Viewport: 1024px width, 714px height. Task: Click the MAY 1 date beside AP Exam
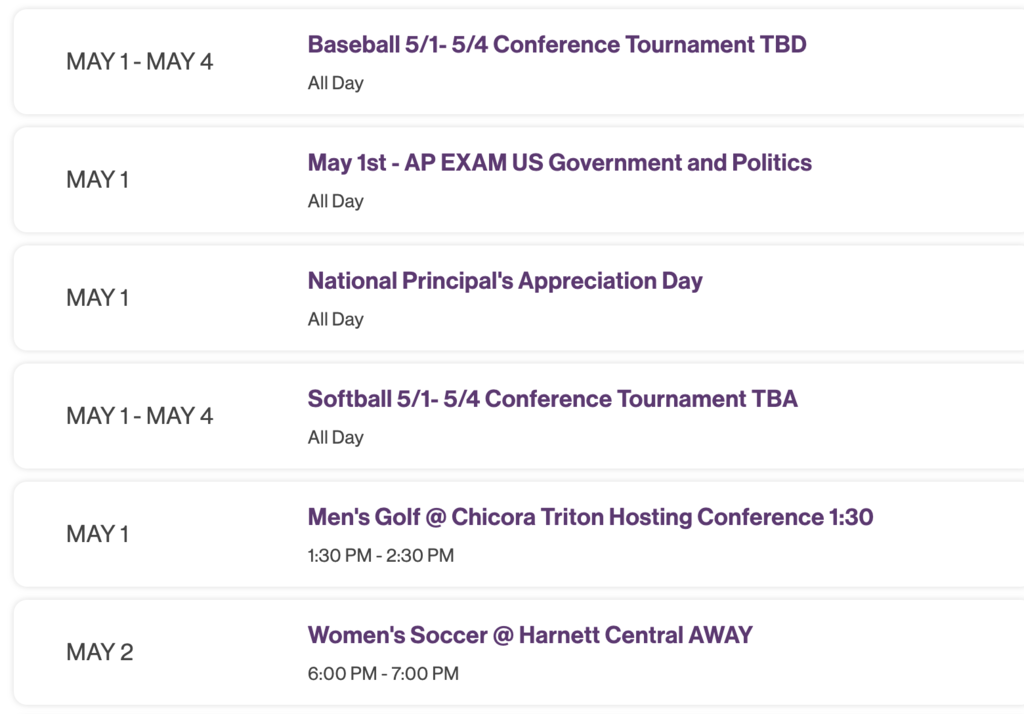pyautogui.click(x=97, y=179)
